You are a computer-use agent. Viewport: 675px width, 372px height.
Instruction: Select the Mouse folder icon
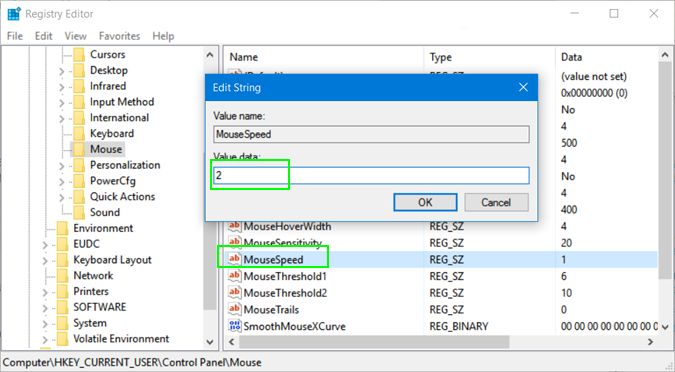coord(79,149)
